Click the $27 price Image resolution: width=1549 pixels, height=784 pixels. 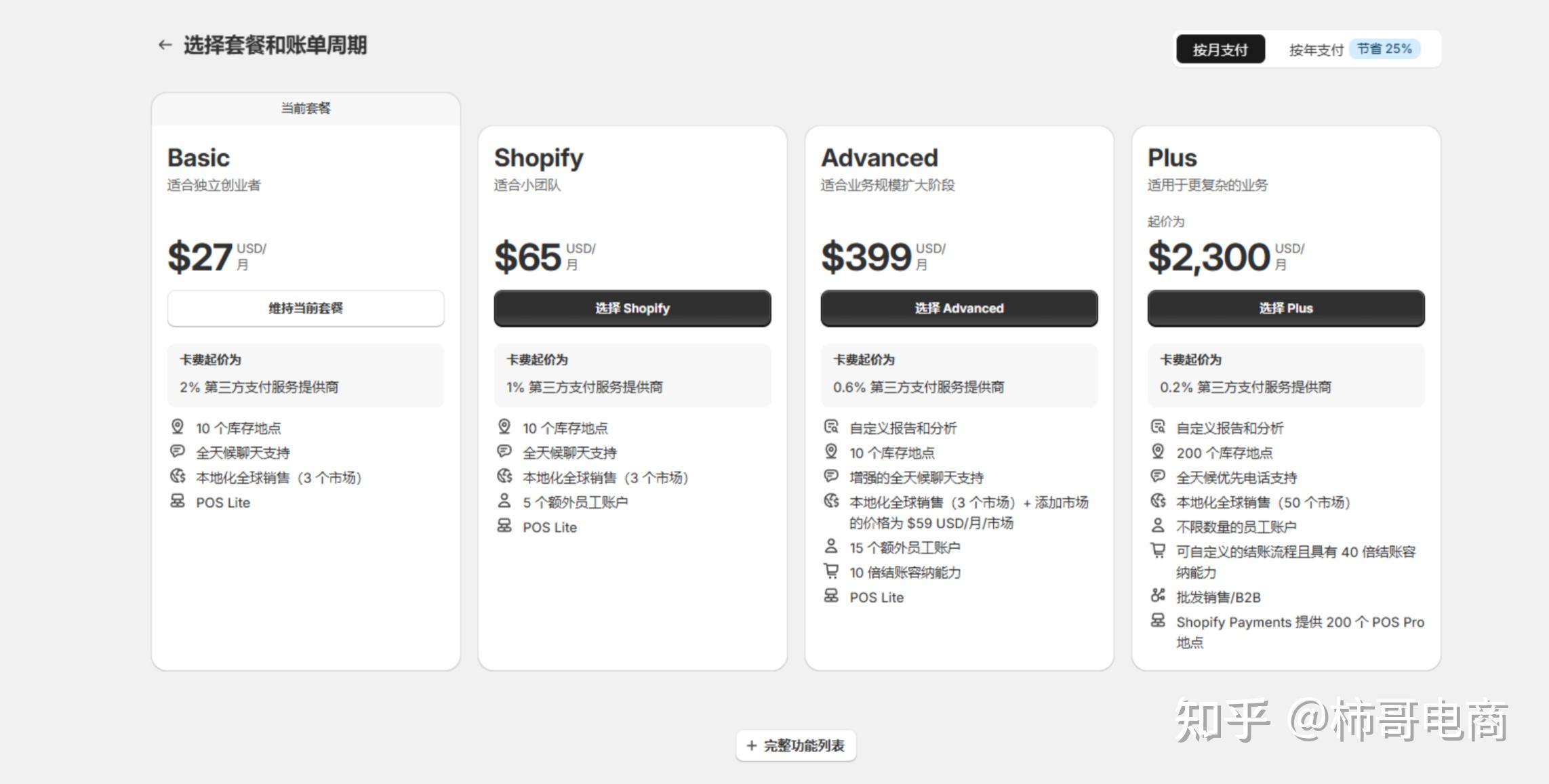coord(200,257)
